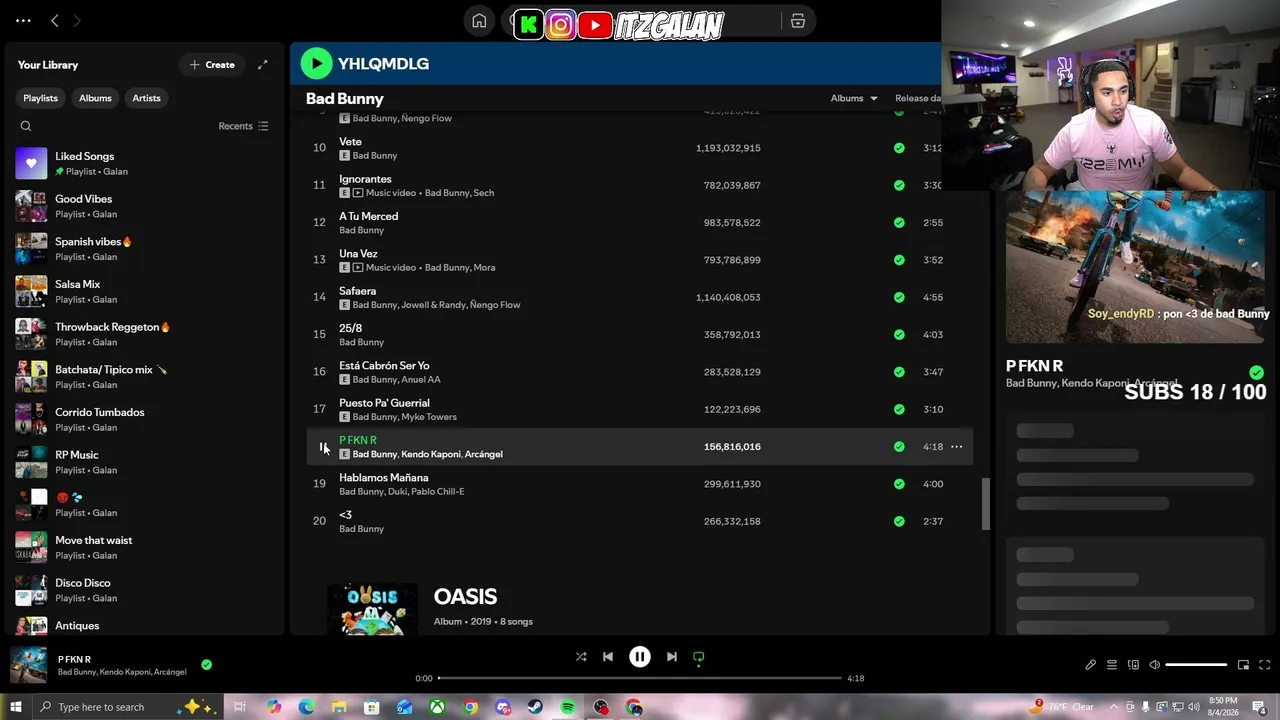1280x720 pixels.
Task: Enter full screen mode
Action: click(1264, 665)
